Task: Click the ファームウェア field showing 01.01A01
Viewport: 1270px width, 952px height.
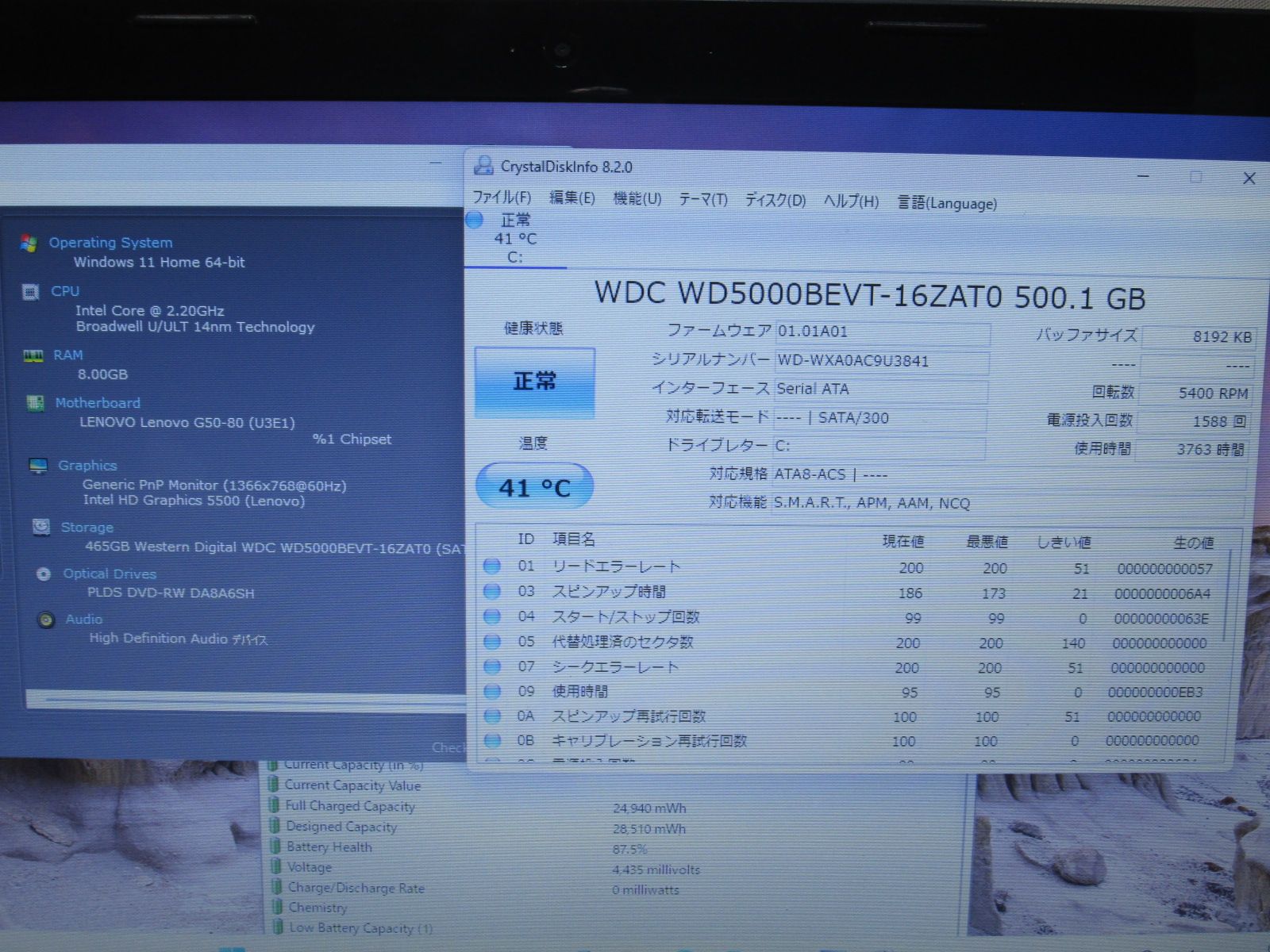Action: [x=882, y=332]
